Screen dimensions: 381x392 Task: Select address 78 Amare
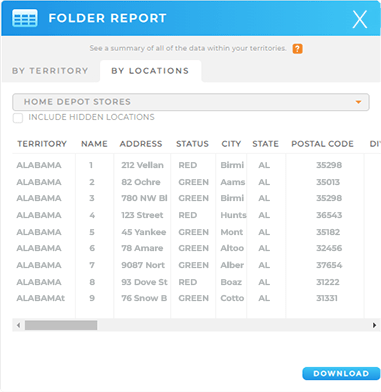tap(142, 248)
